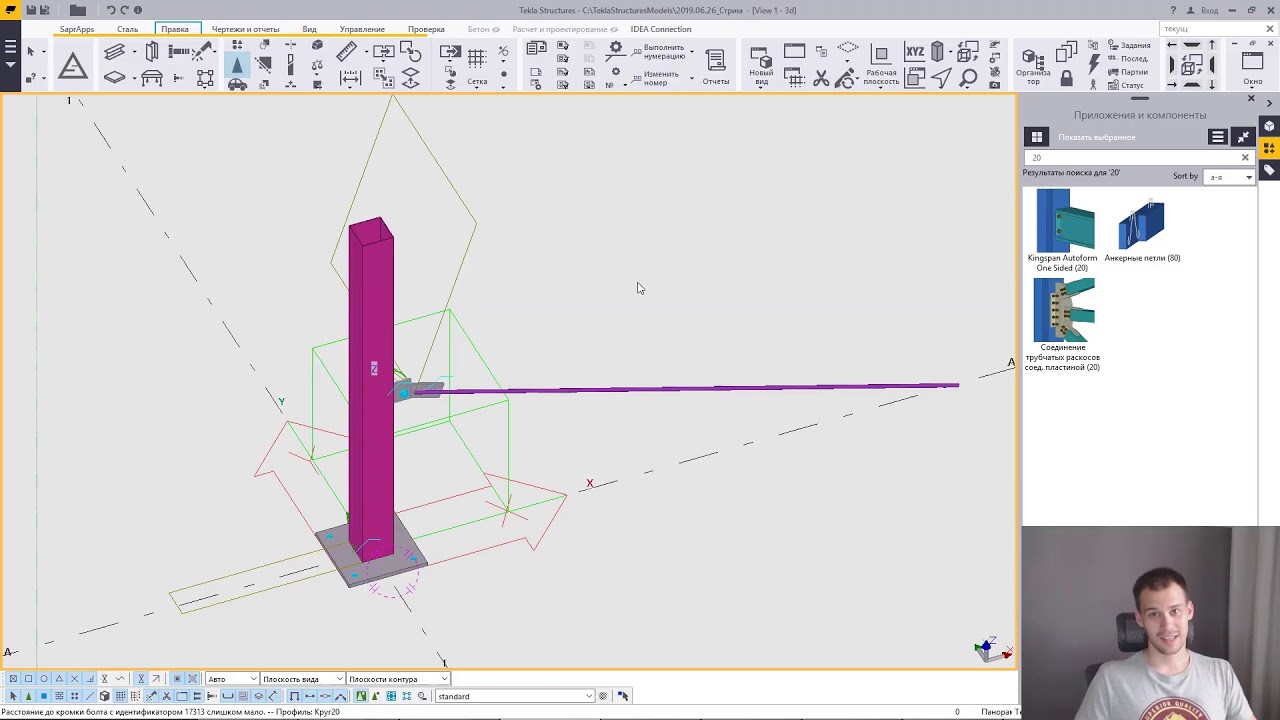
Task: Click the XYZ coordinate icon
Action: (x=914, y=52)
